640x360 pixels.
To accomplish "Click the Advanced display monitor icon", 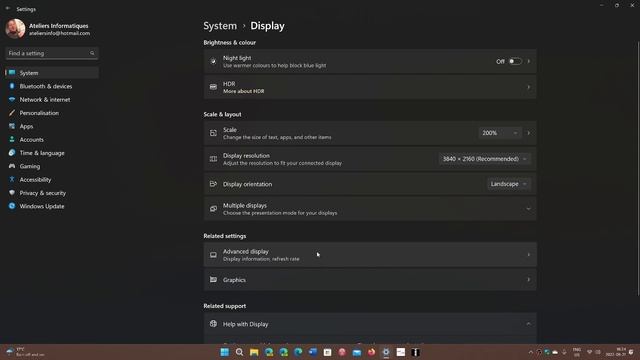I will click(213, 255).
